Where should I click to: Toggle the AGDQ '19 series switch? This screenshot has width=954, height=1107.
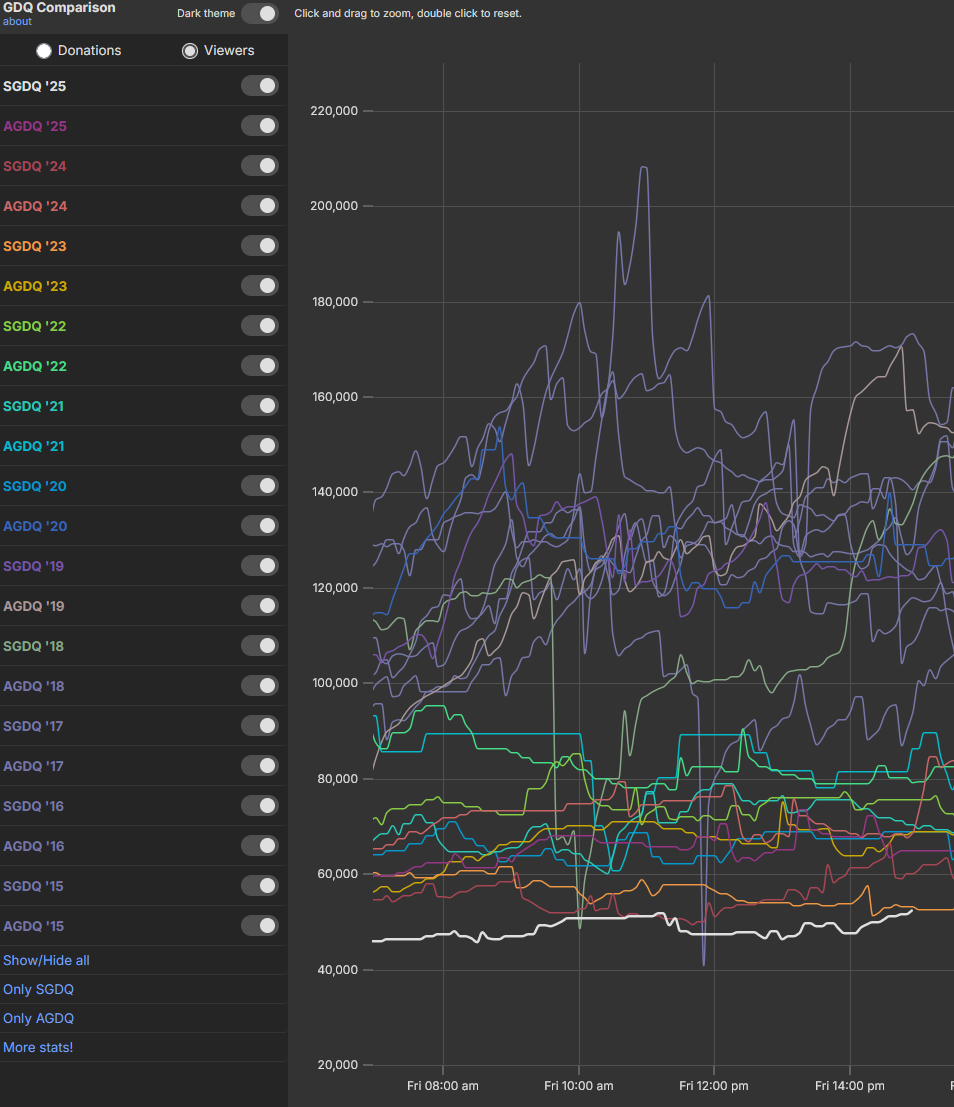pyautogui.click(x=259, y=606)
